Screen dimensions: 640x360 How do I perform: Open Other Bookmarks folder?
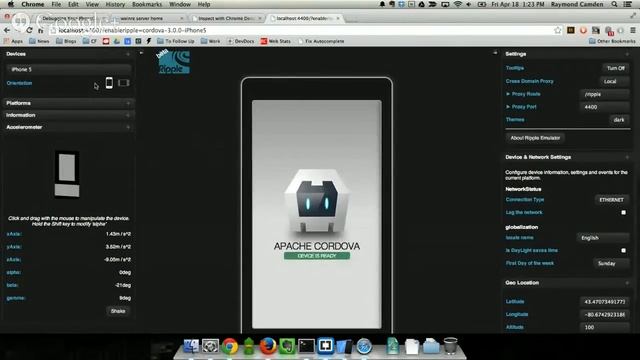612,41
